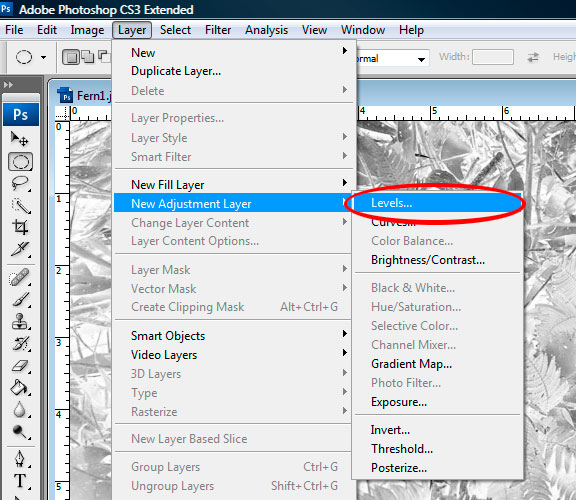
Task: Select the Lasso tool
Action: click(x=19, y=183)
